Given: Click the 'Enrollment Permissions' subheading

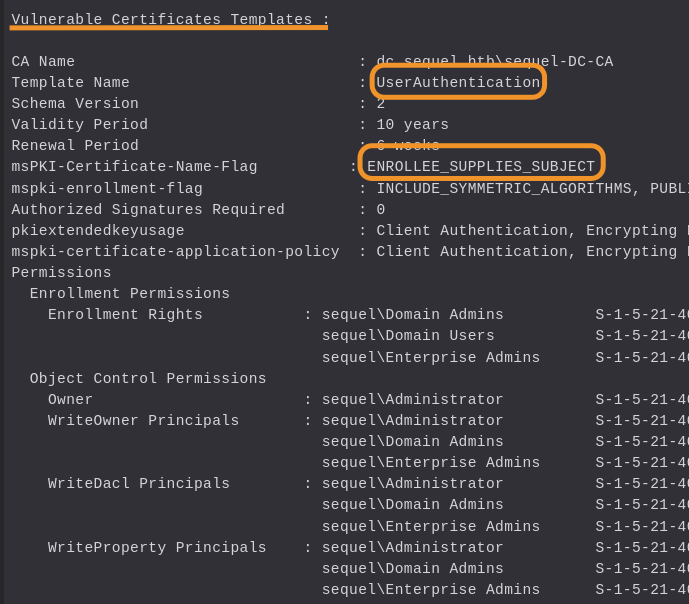Looking at the screenshot, I should click(x=130, y=293).
